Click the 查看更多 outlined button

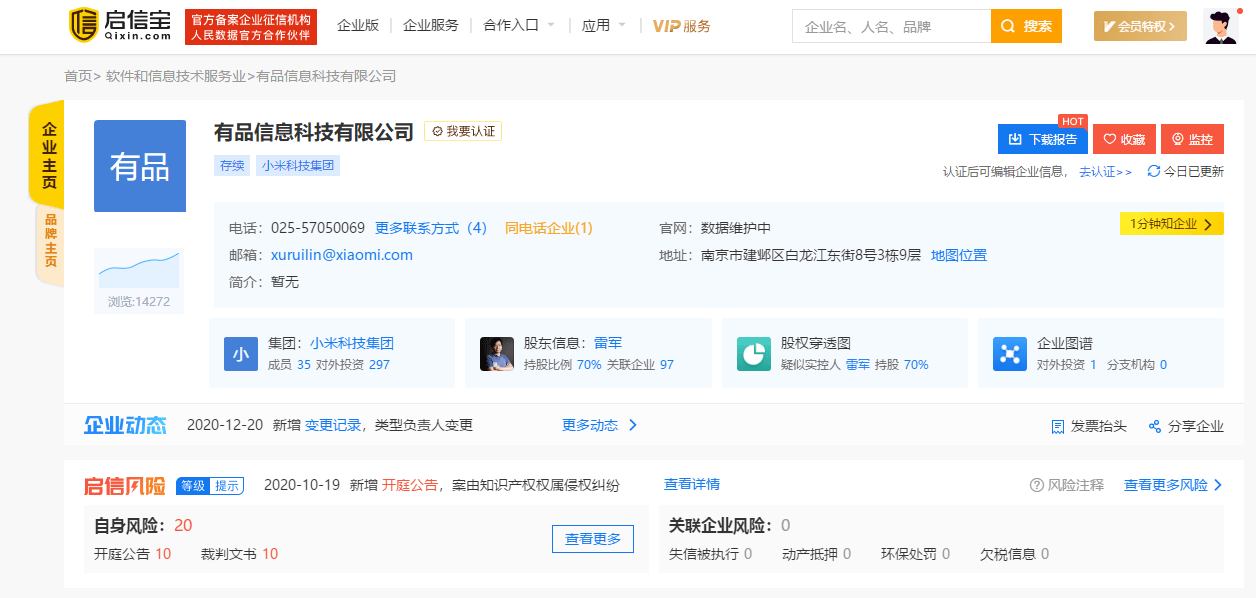pos(593,539)
